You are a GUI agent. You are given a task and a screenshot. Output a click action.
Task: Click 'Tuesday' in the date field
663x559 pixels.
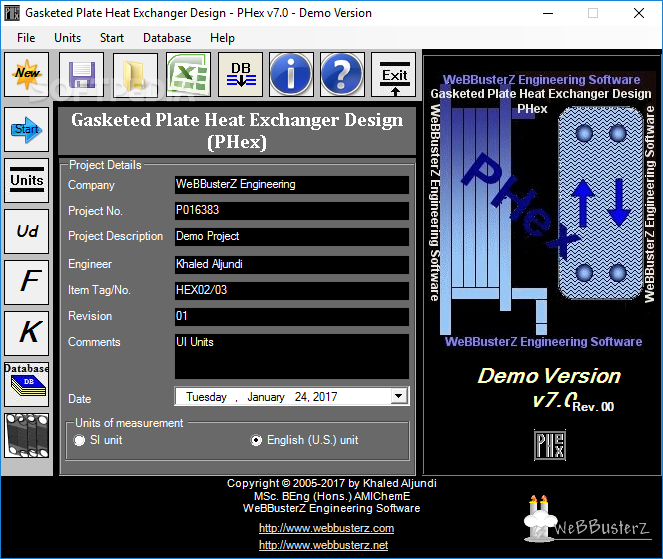[206, 397]
